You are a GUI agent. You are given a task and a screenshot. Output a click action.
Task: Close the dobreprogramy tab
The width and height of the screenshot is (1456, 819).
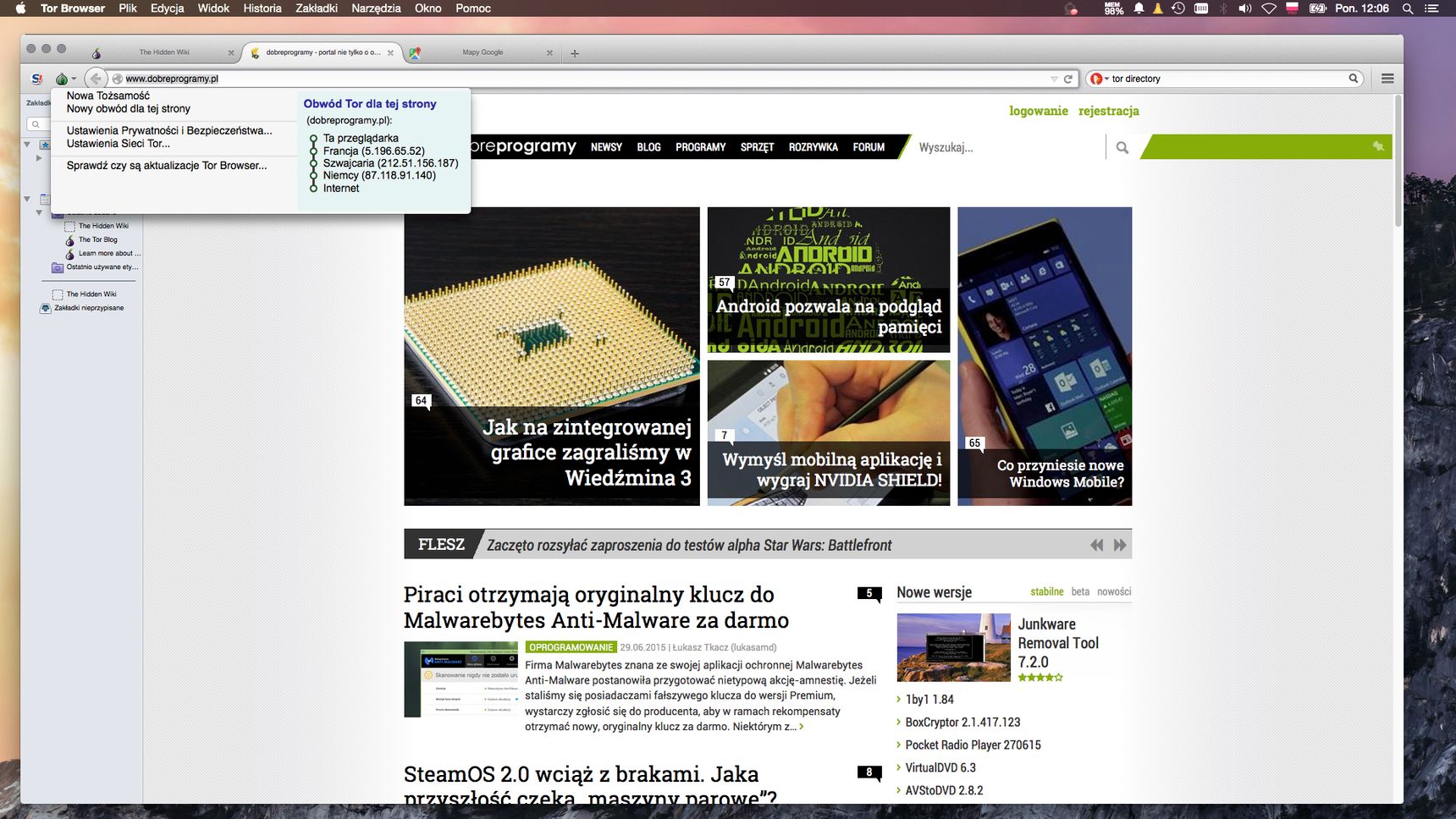tap(390, 52)
